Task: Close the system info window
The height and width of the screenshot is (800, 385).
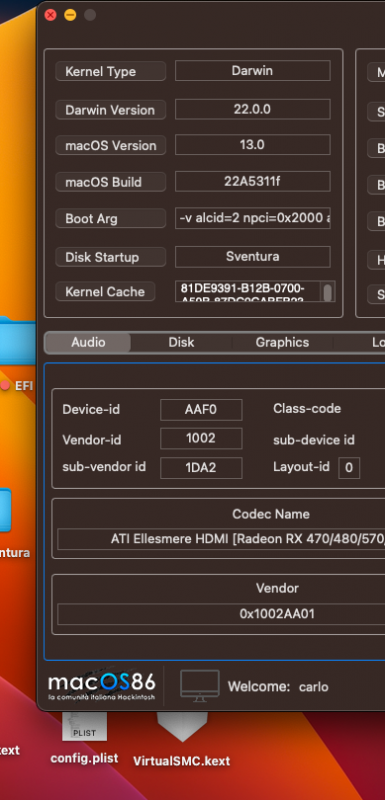Action: (x=50, y=15)
